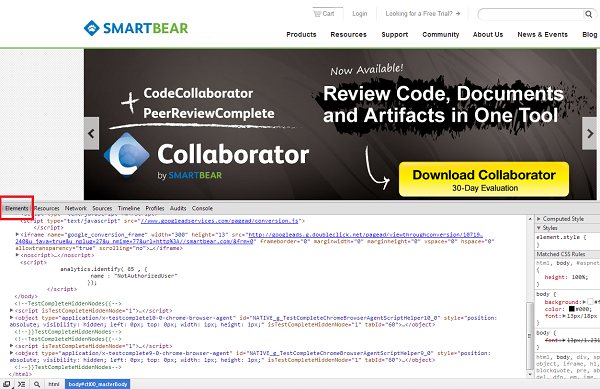Open the Products menu
The height and width of the screenshot is (389, 600).
[301, 34]
